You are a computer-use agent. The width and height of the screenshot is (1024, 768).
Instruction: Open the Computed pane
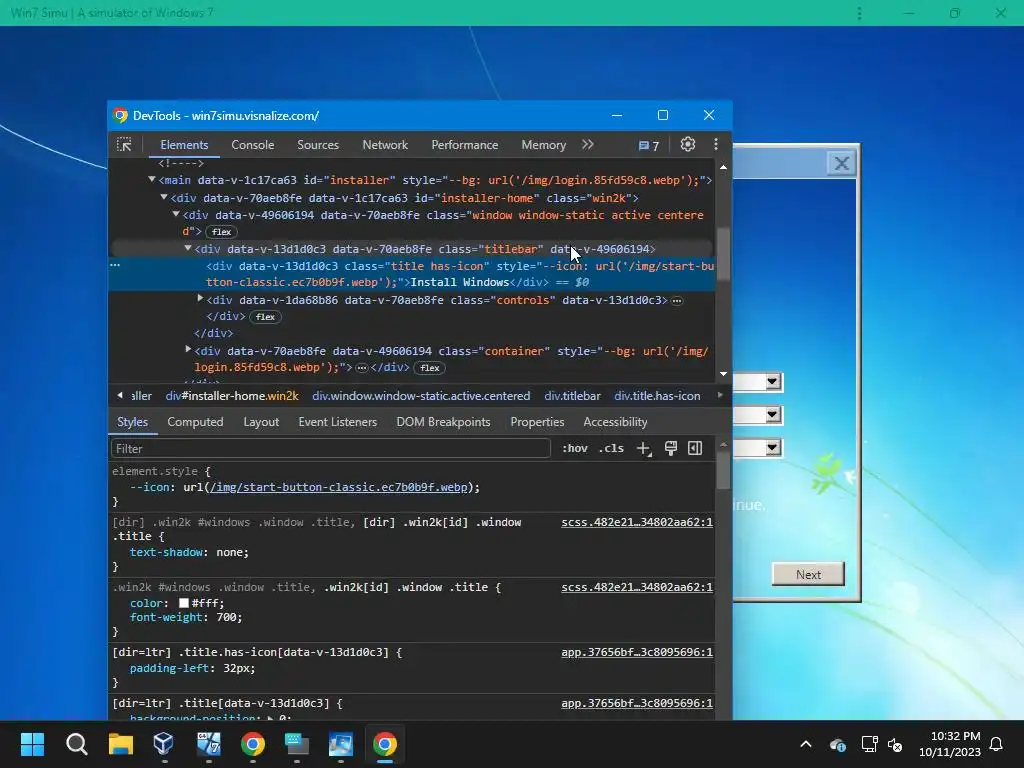click(195, 422)
